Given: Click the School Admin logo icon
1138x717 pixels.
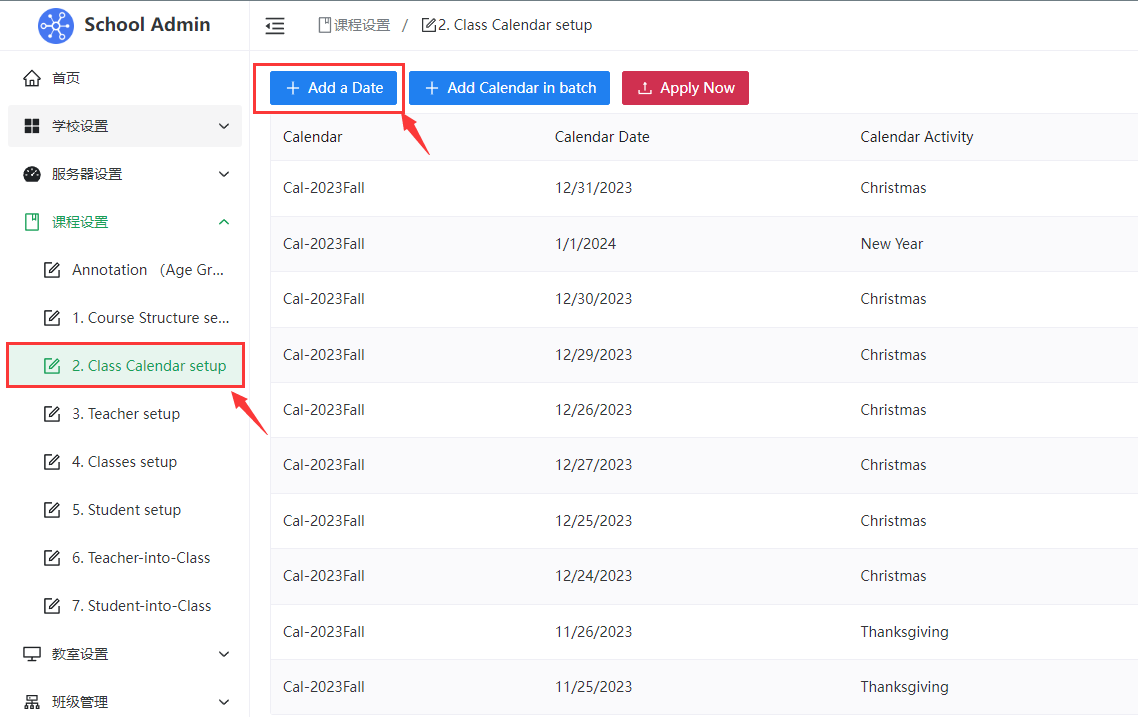Looking at the screenshot, I should click(56, 25).
